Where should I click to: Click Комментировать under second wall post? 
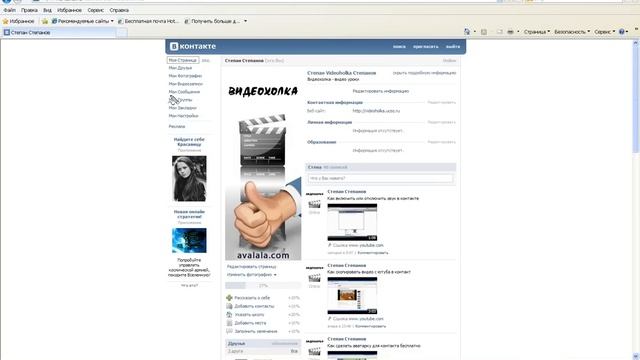click(x=370, y=326)
